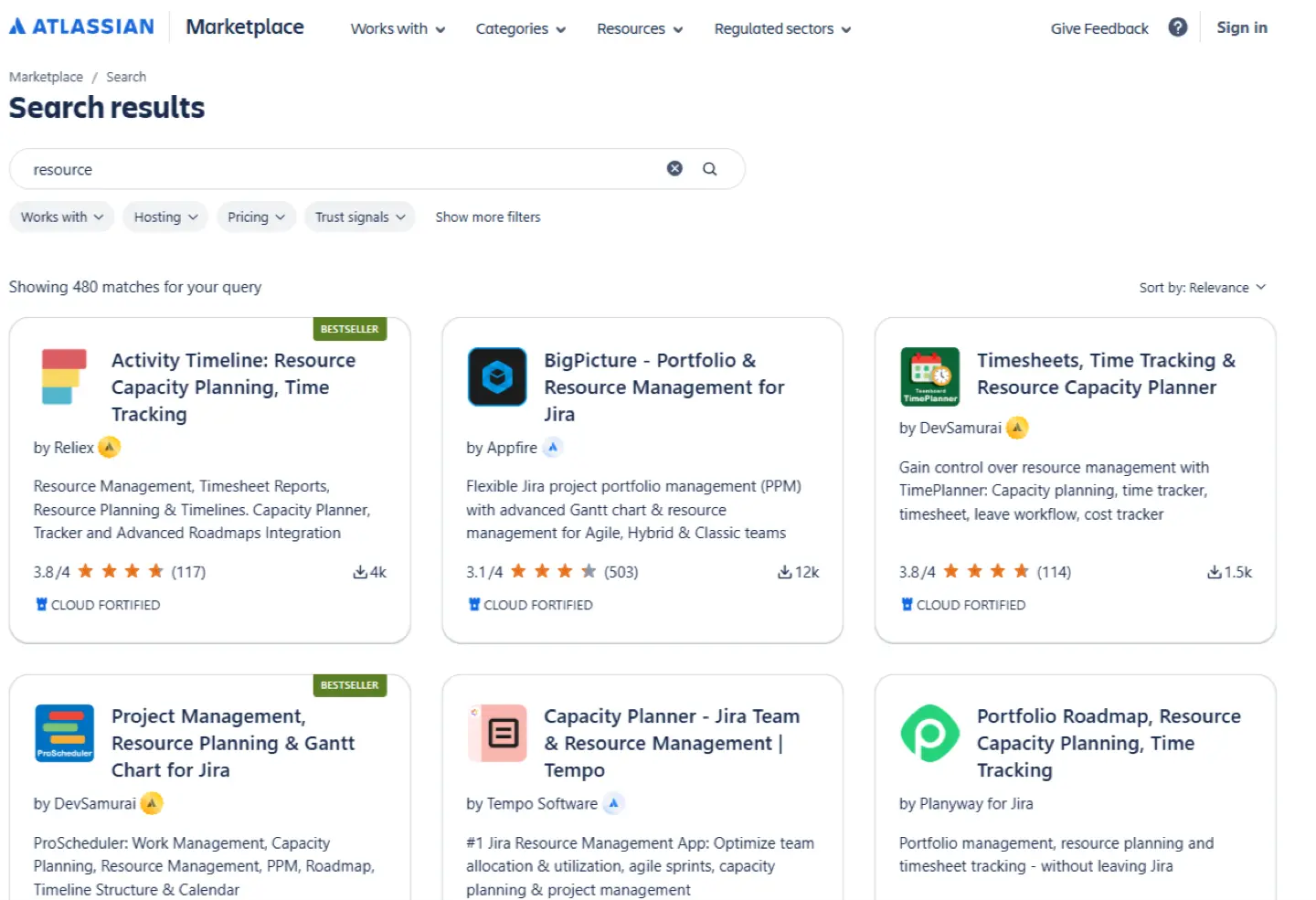The height and width of the screenshot is (900, 1316).
Task: Go to Marketplace header link
Action: click(245, 27)
